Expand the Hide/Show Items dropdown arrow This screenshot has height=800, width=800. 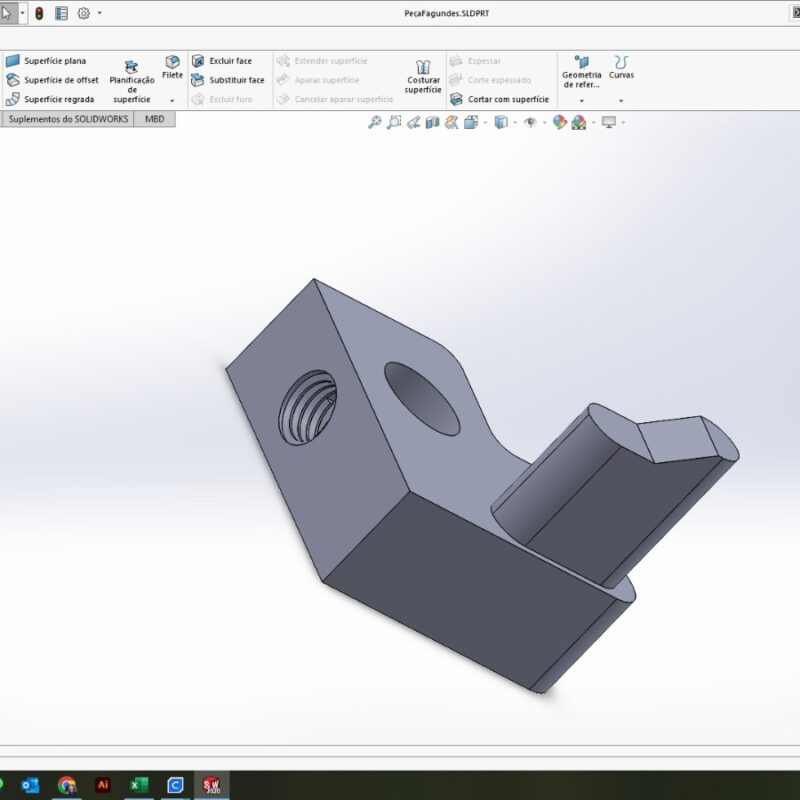click(544, 122)
